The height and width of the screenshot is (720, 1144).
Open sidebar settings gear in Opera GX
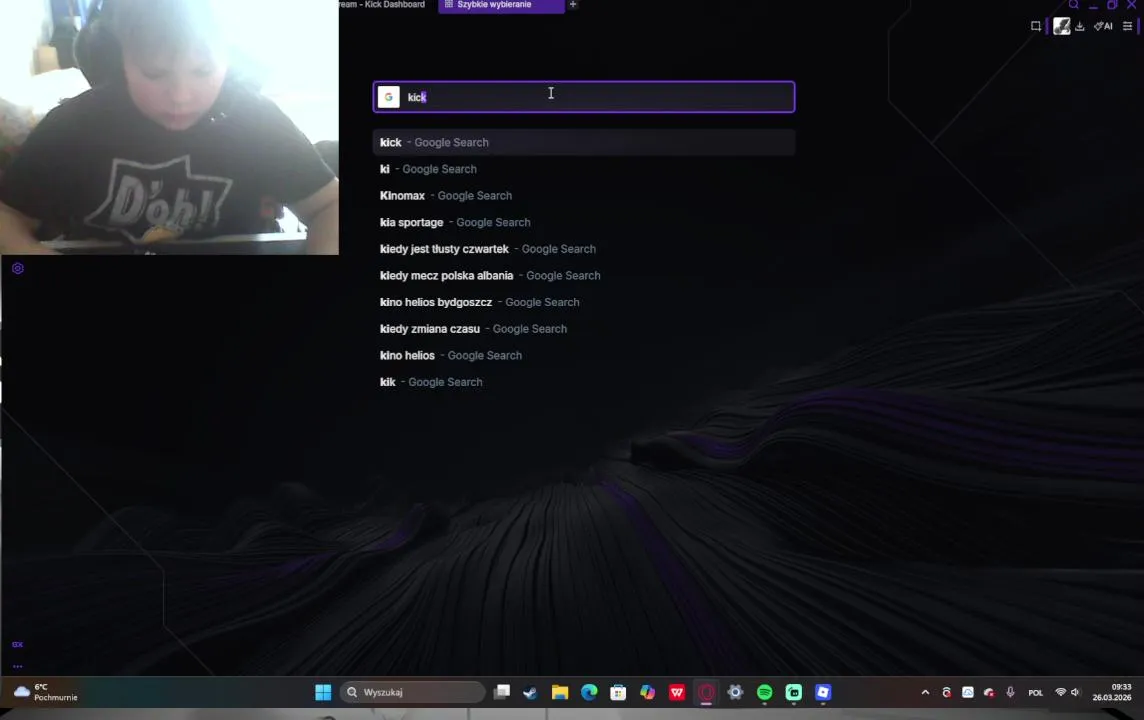point(18,268)
